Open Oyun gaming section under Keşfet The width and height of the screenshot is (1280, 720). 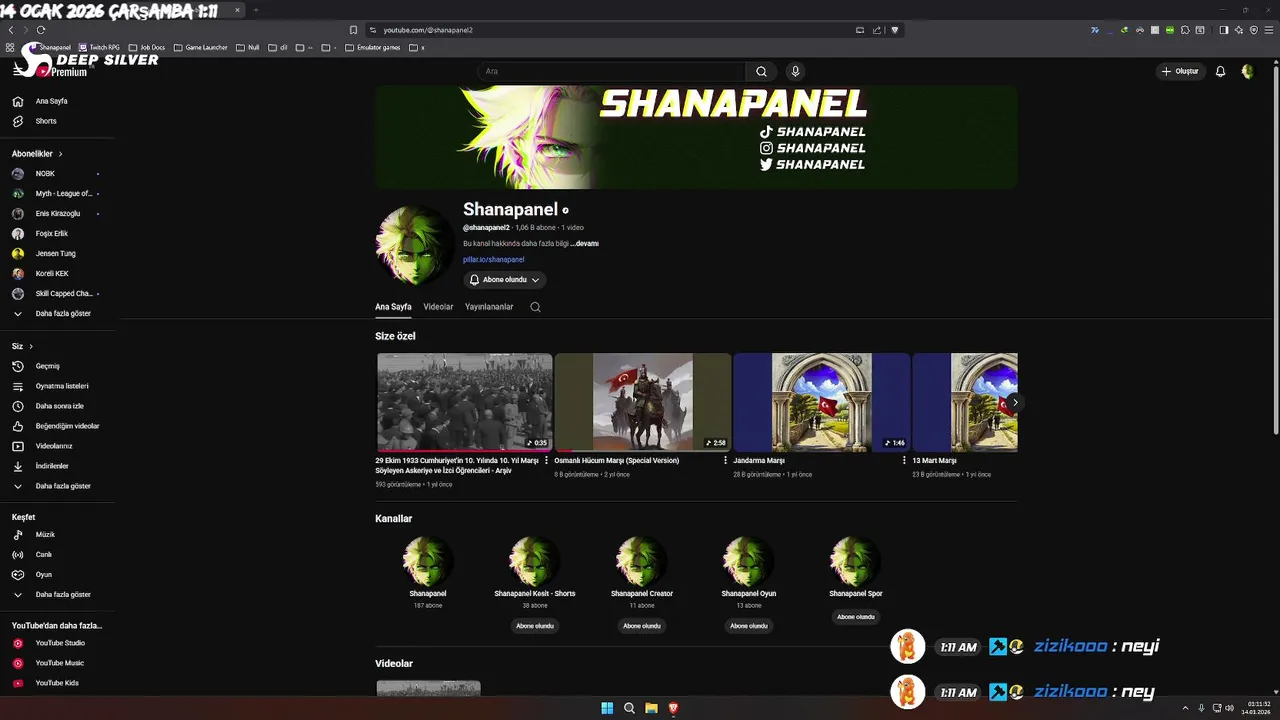click(43, 575)
